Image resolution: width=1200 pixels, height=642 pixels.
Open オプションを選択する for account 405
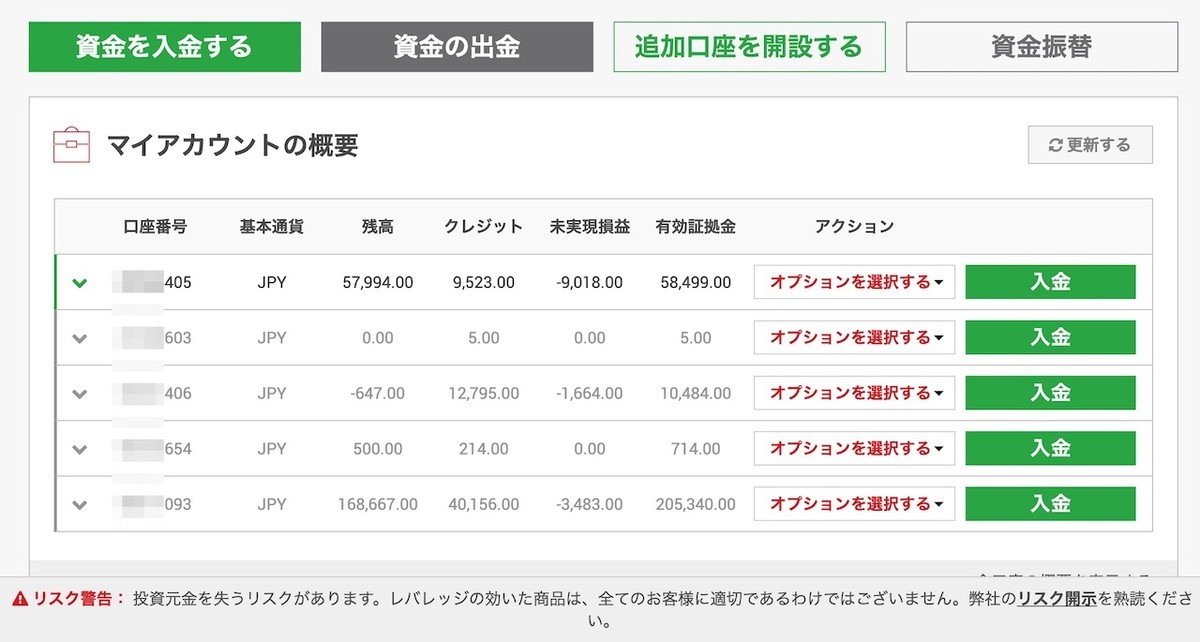855,282
